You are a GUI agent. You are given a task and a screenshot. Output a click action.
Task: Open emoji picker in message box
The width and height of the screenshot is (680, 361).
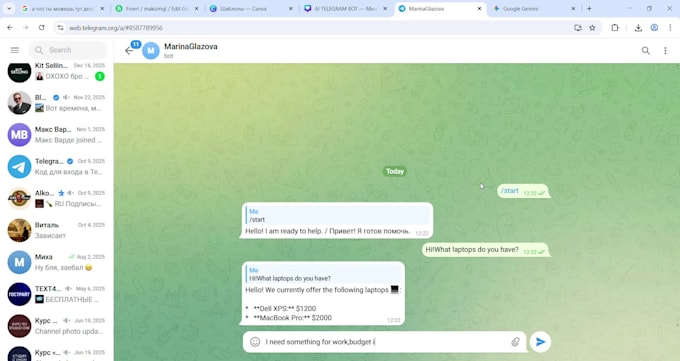point(255,342)
